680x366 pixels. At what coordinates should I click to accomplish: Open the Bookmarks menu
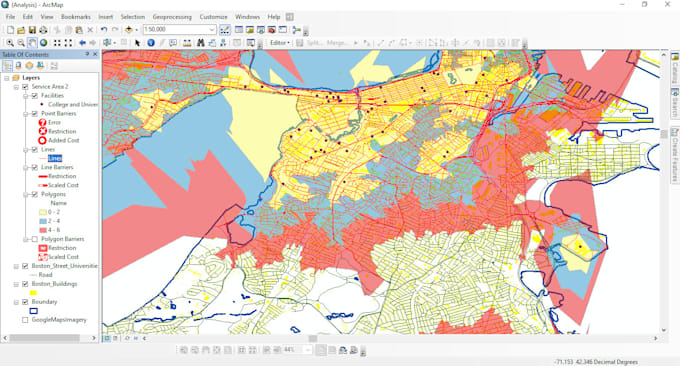[76, 17]
